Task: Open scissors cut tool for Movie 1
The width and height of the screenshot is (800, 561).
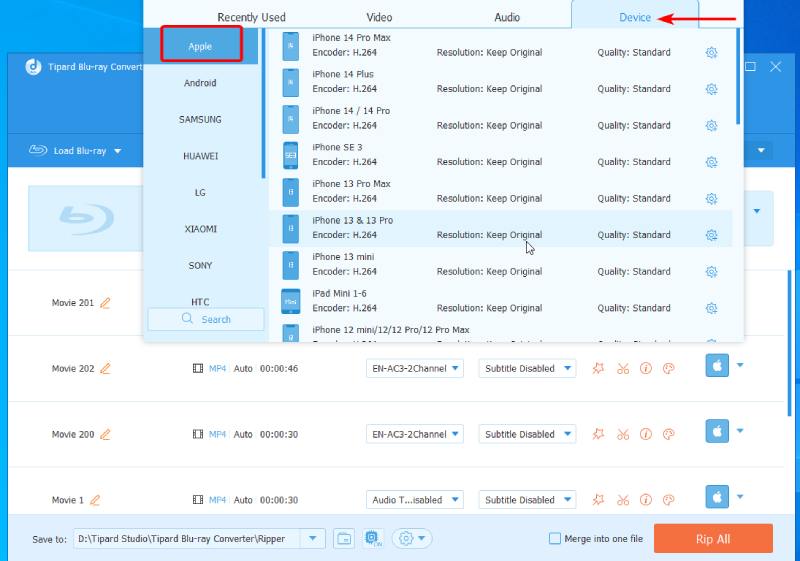Action: click(622, 500)
